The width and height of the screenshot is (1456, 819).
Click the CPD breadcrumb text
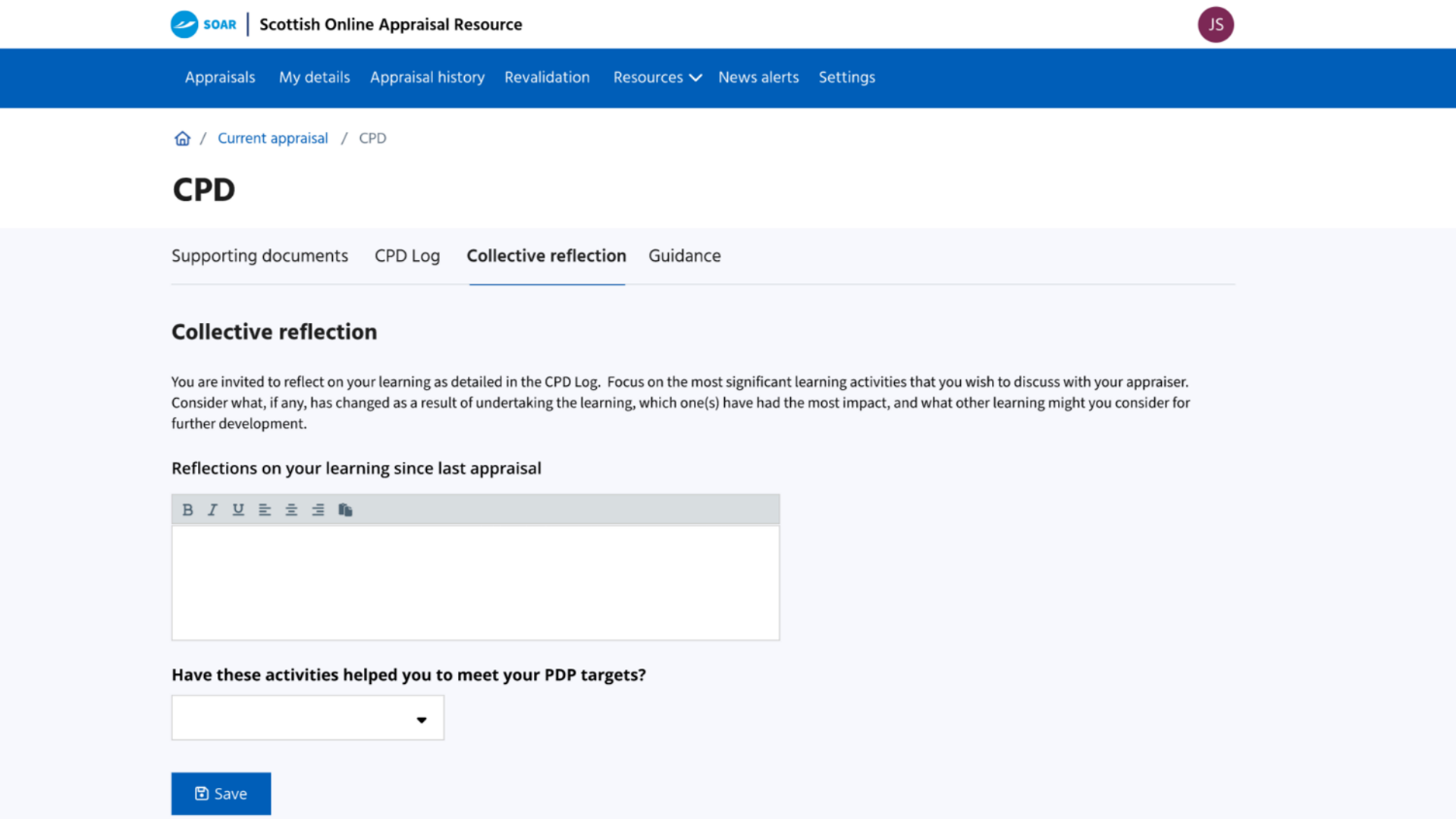pos(372,138)
